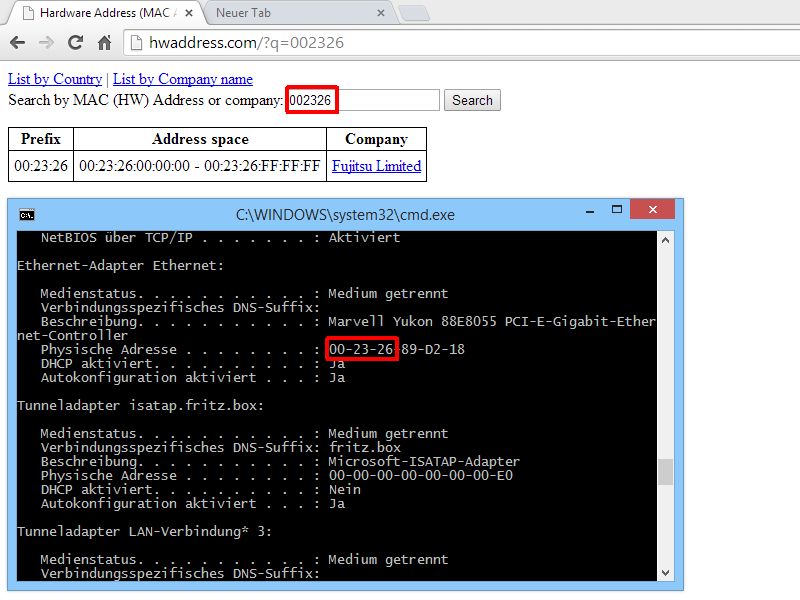Minimize the cmd.exe window
The width and height of the screenshot is (800, 600).
point(590,211)
